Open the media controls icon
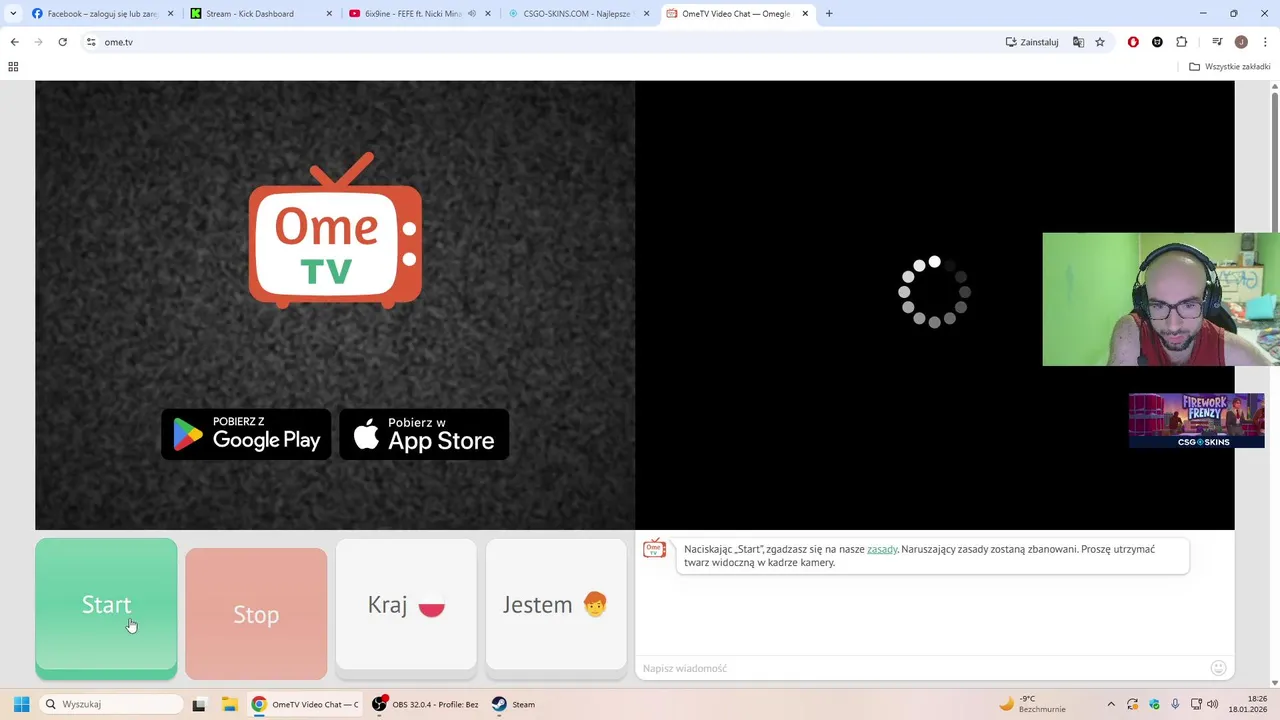Viewport: 1280px width, 720px height. (1217, 42)
